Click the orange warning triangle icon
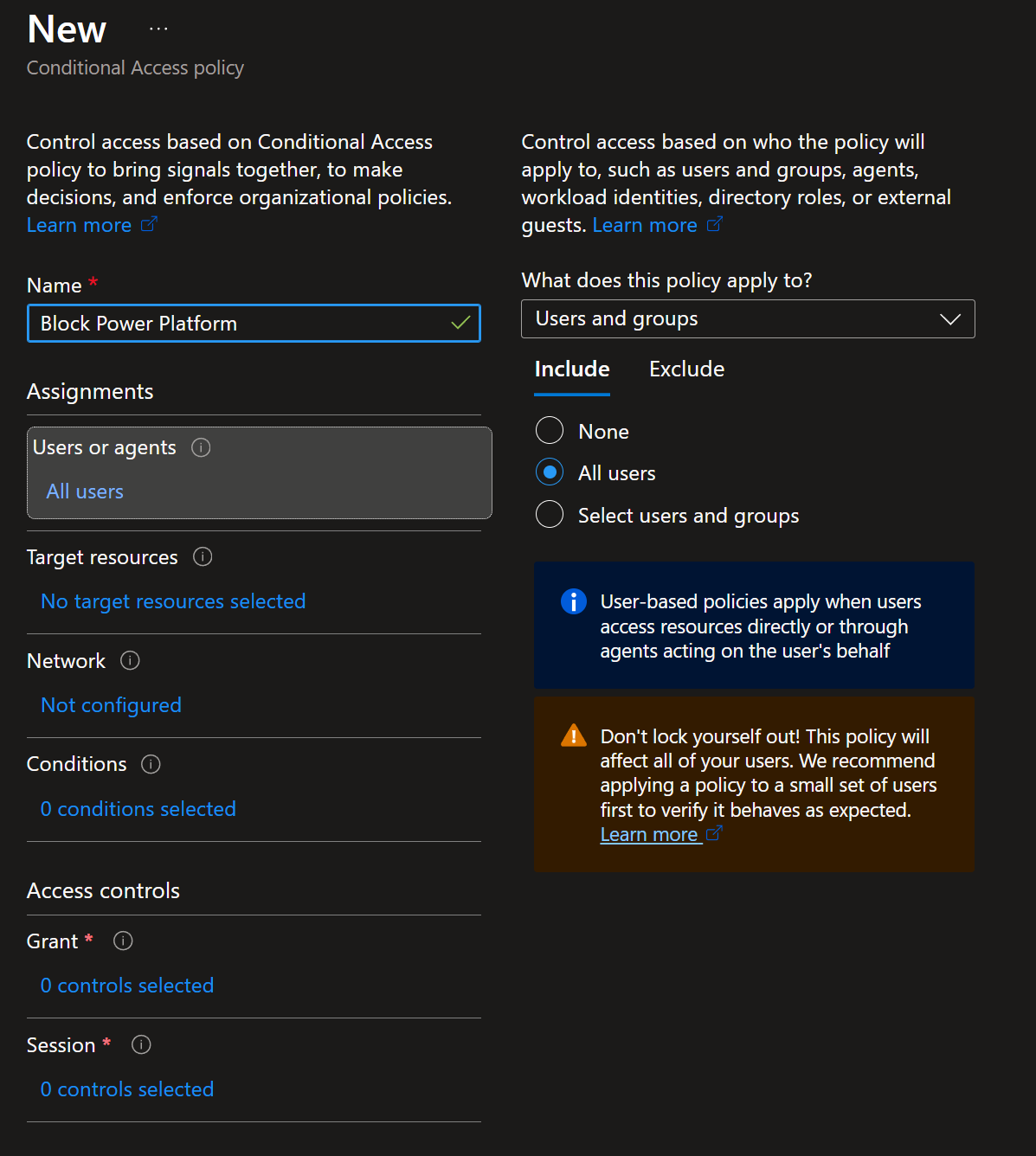 tap(574, 735)
